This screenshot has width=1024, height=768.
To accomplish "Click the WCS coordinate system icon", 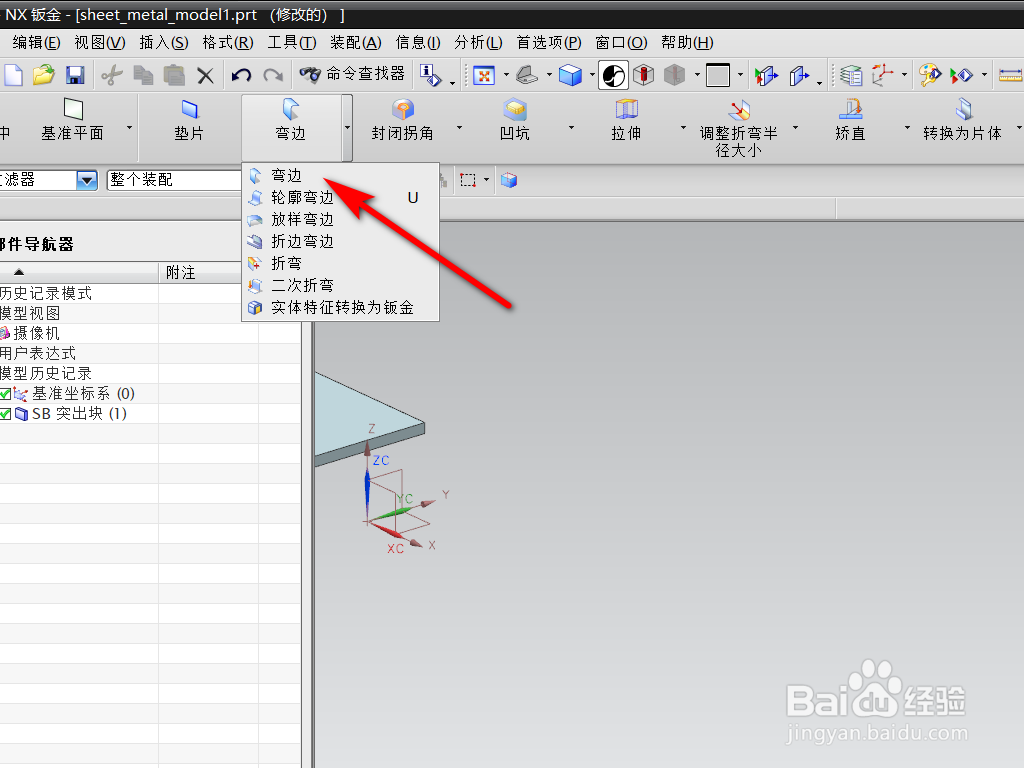I will pyautogui.click(x=882, y=75).
